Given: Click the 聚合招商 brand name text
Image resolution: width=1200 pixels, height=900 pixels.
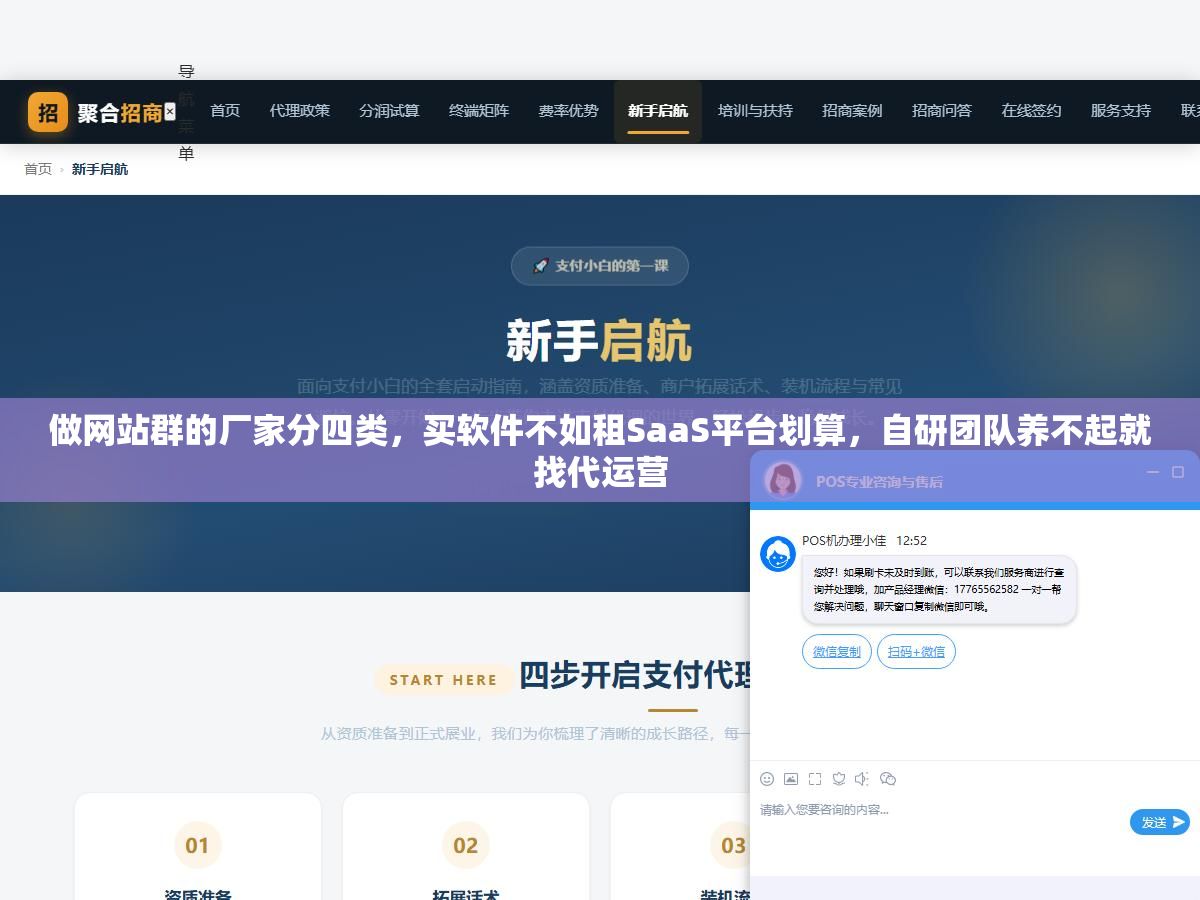Looking at the screenshot, I should (x=120, y=113).
